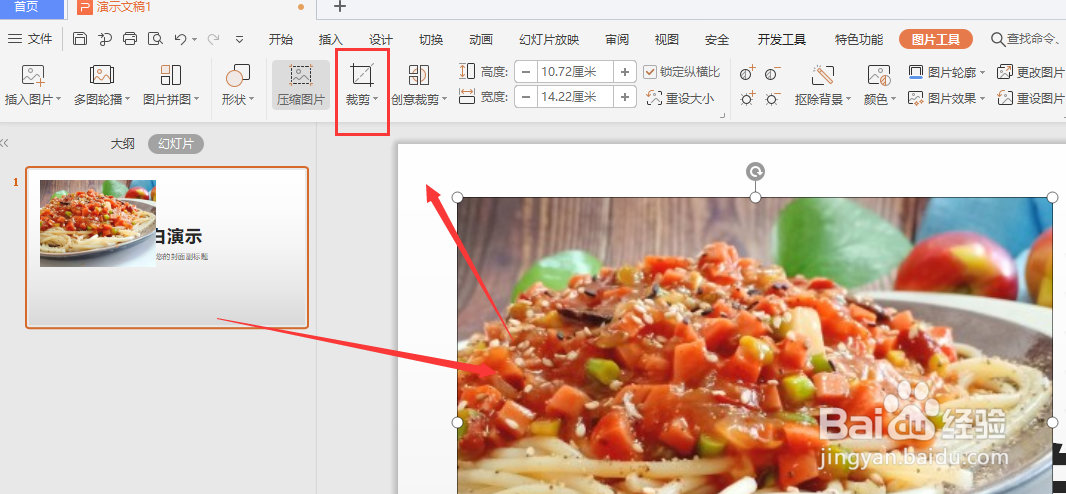The width and height of the screenshot is (1066, 494).
Task: Expand the 裁剪 dropdown arrow
Action: 375,100
